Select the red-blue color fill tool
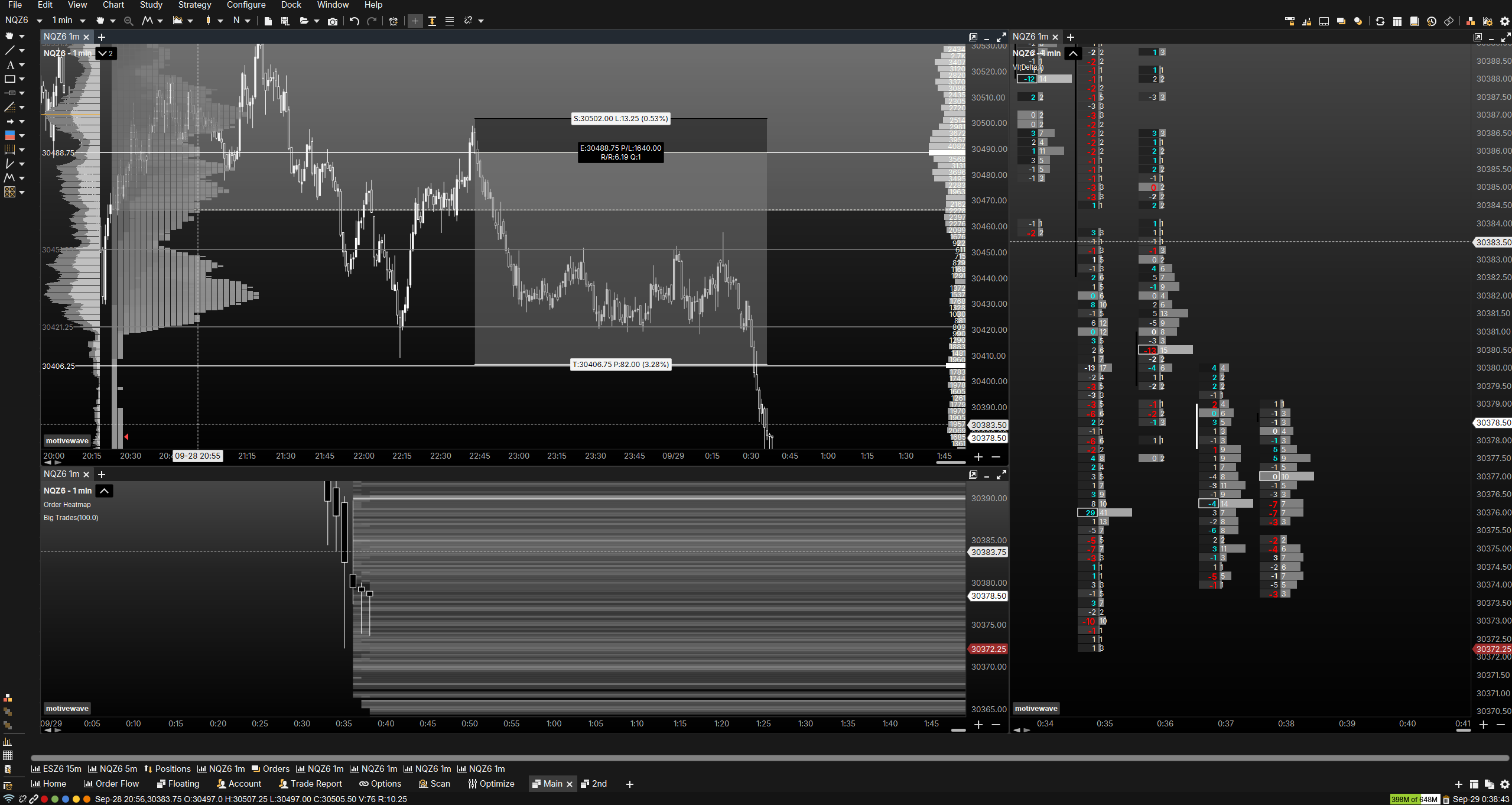This screenshot has width=1512, height=805. point(9,135)
